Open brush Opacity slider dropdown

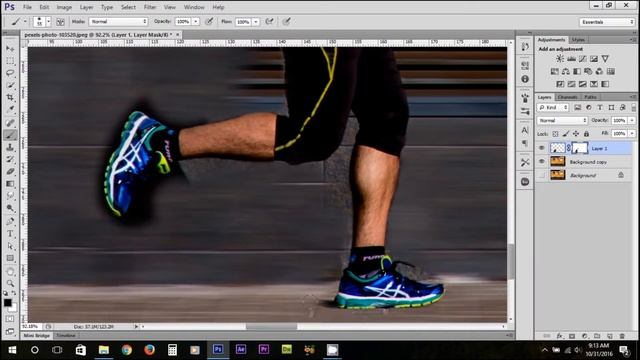(196, 22)
